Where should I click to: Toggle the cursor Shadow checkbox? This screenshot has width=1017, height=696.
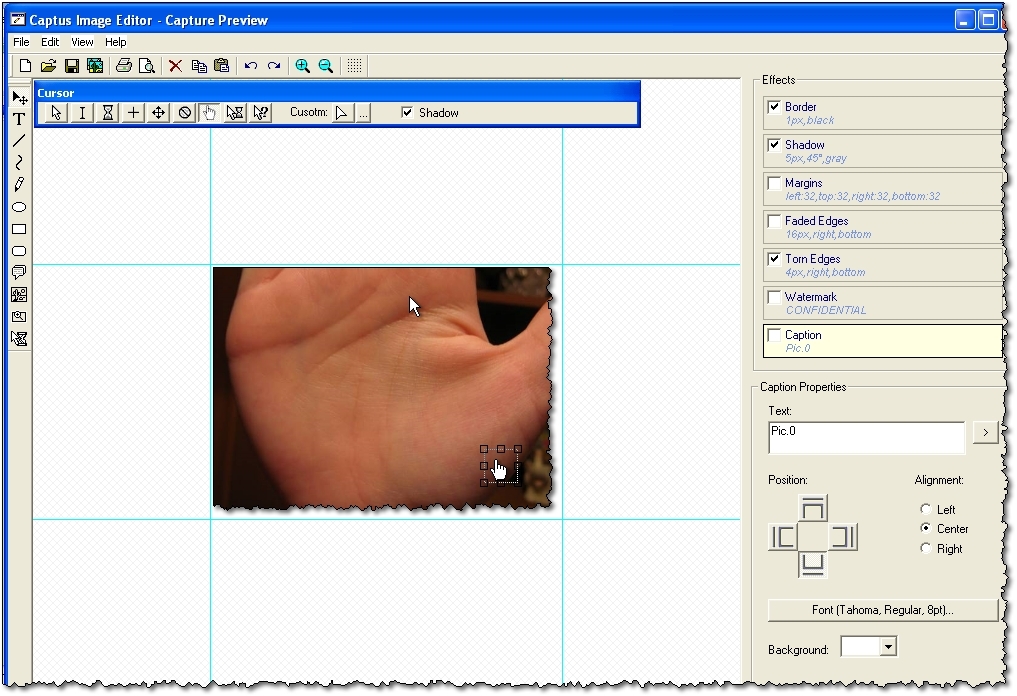coord(407,113)
